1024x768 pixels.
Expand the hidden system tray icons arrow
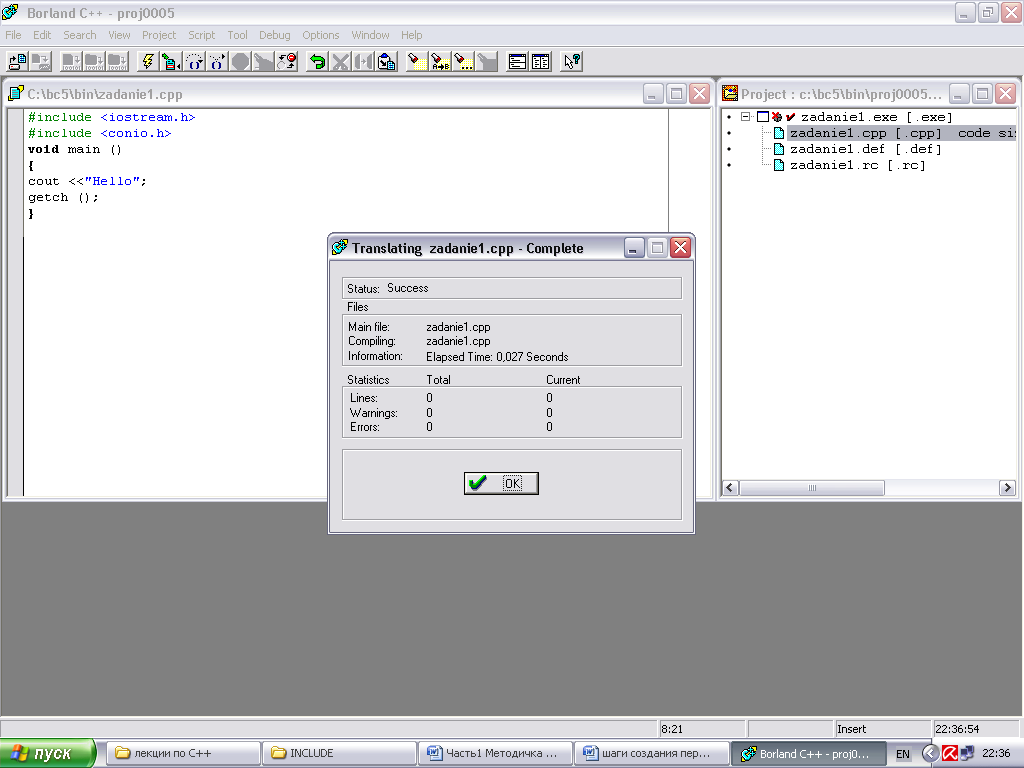click(x=930, y=753)
